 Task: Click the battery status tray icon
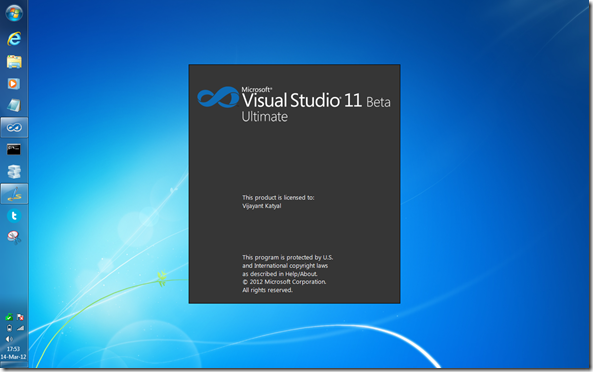[9, 328]
